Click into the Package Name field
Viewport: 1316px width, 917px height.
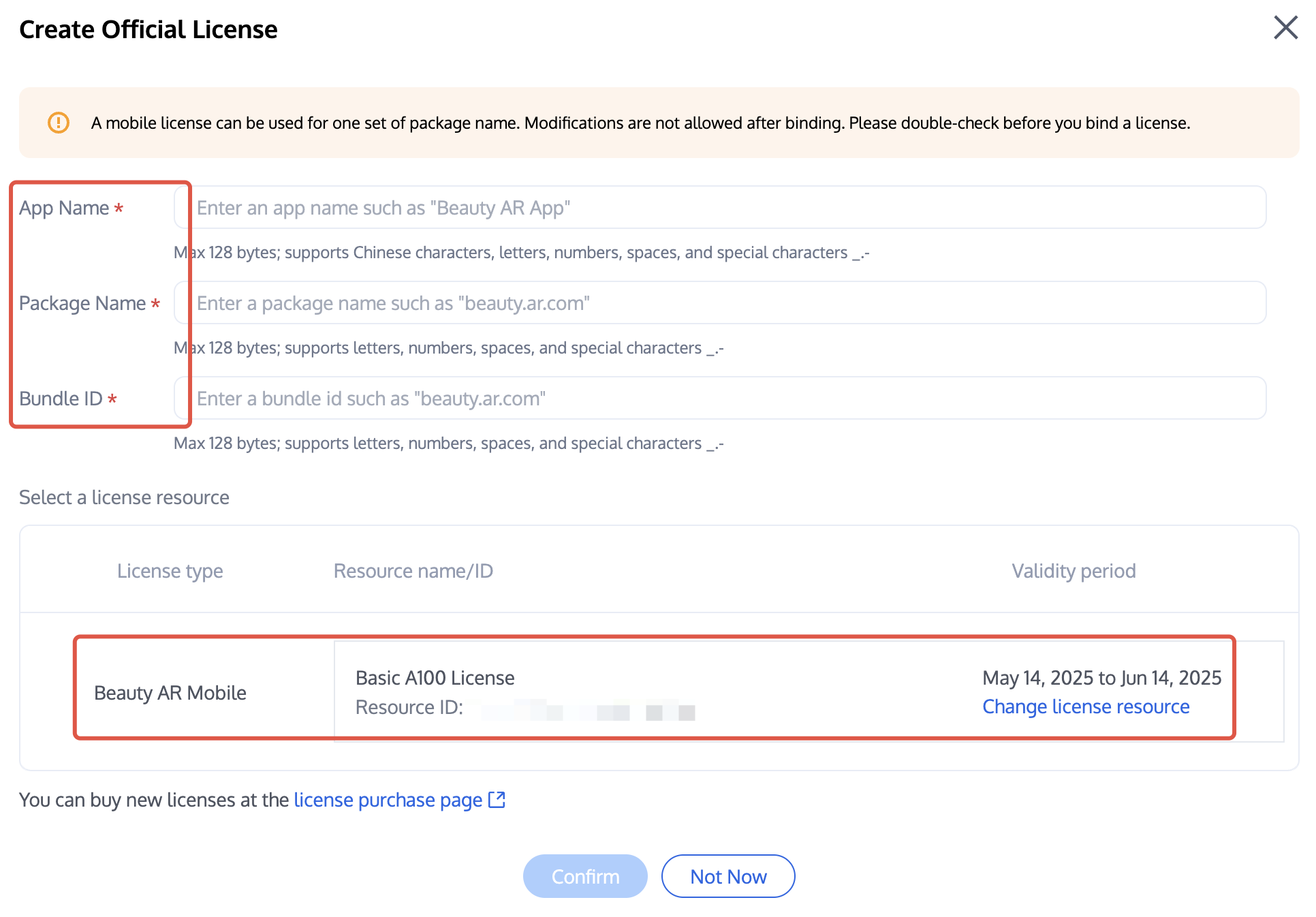720,303
